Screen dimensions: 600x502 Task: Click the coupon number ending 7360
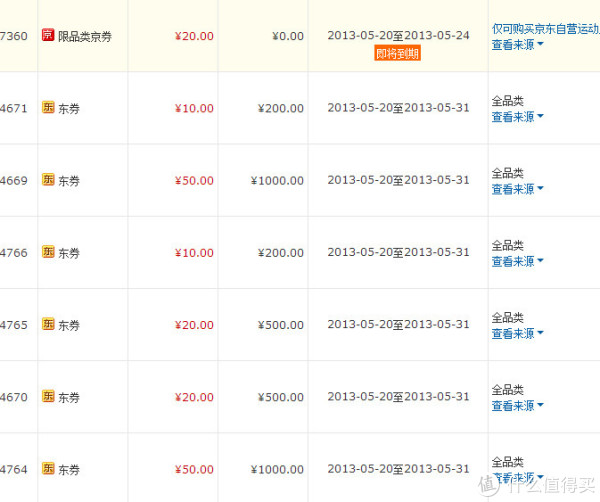[14, 36]
